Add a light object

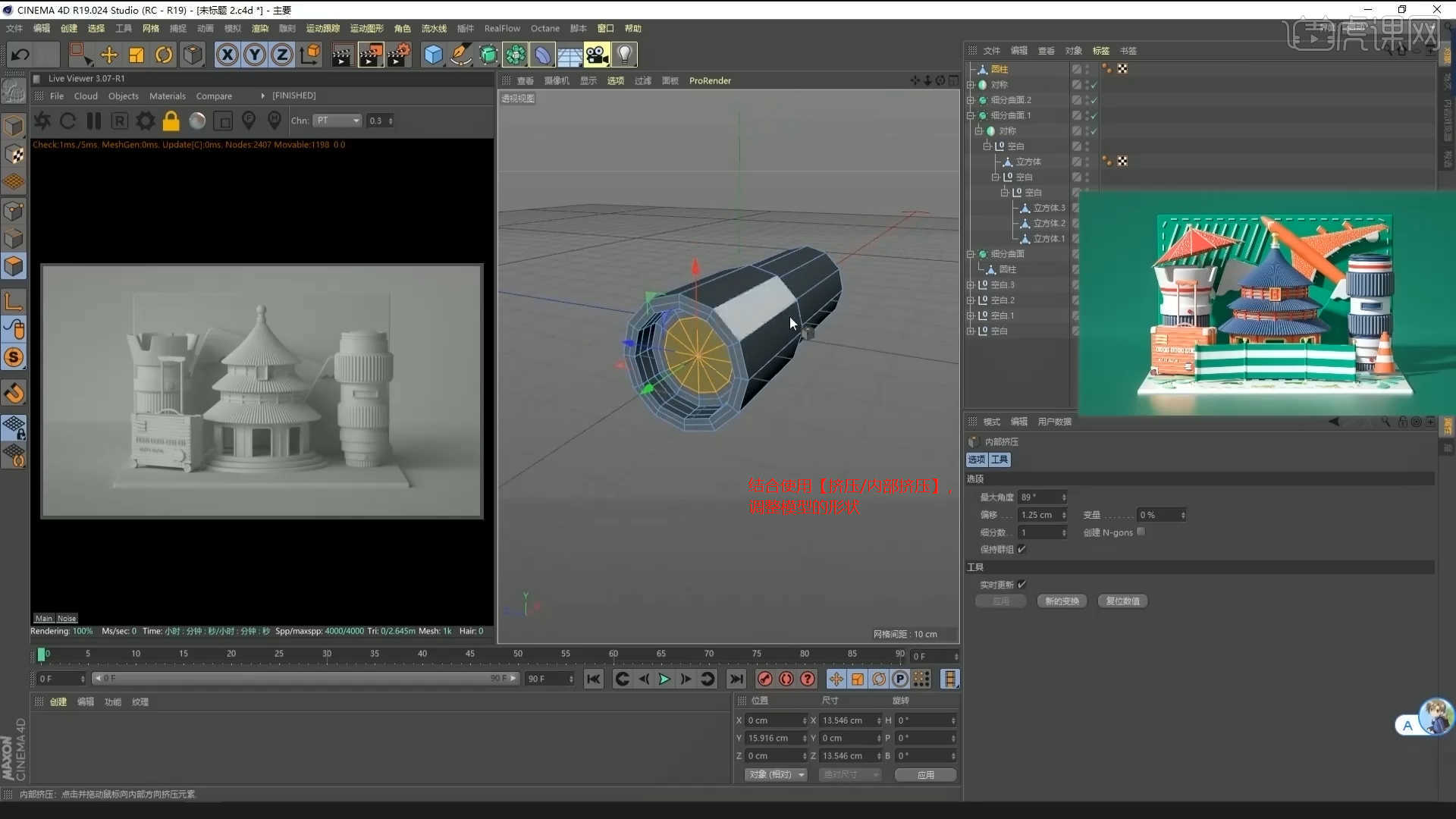[624, 55]
